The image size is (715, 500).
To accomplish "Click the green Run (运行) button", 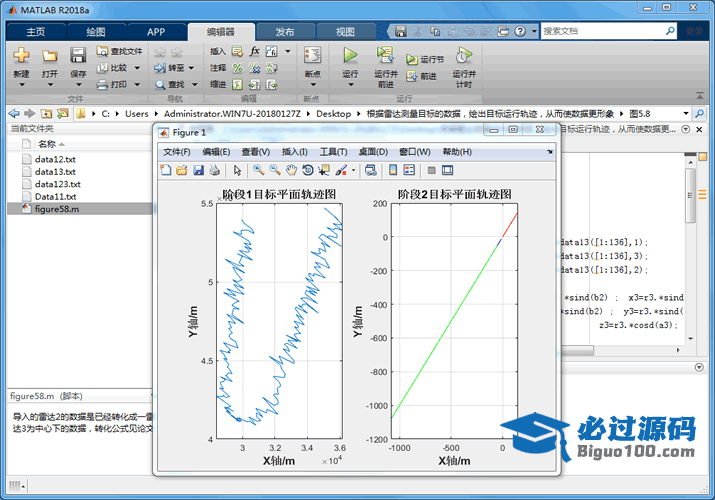I will 350,55.
